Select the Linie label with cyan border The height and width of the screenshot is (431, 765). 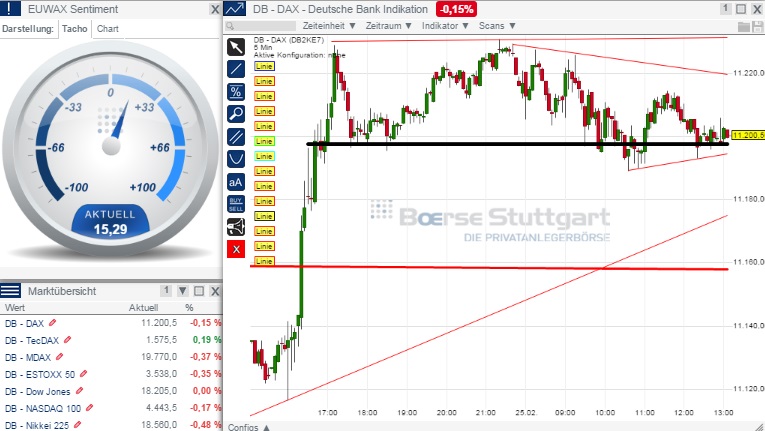coord(264,156)
